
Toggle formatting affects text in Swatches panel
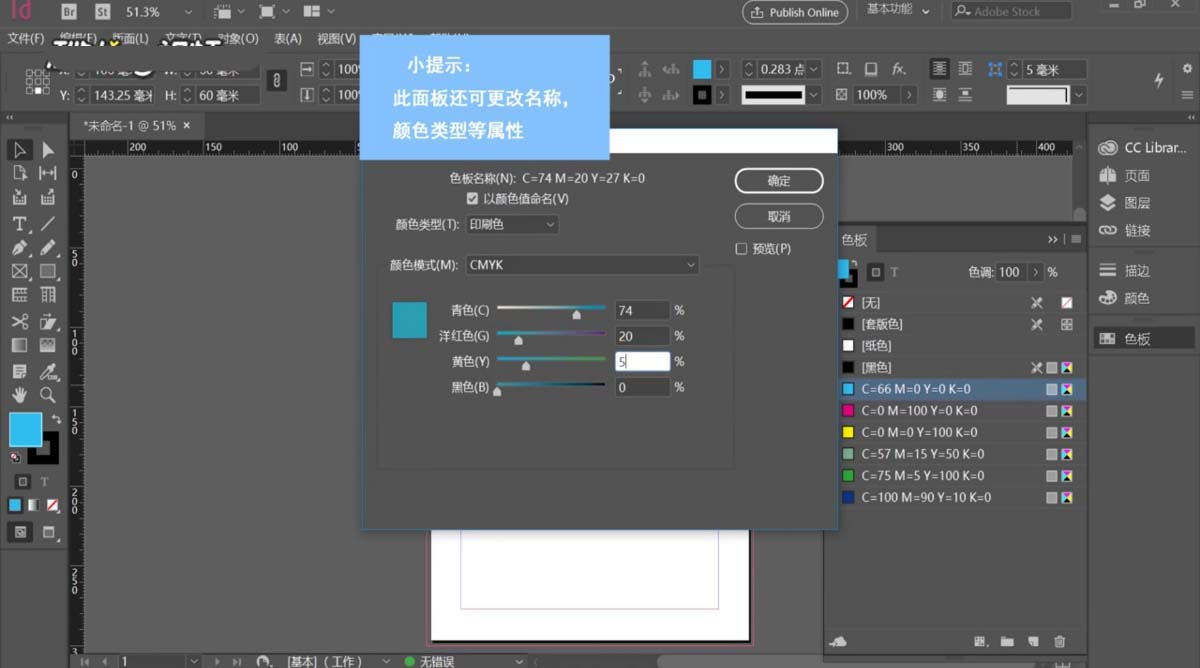pyautogui.click(x=895, y=271)
